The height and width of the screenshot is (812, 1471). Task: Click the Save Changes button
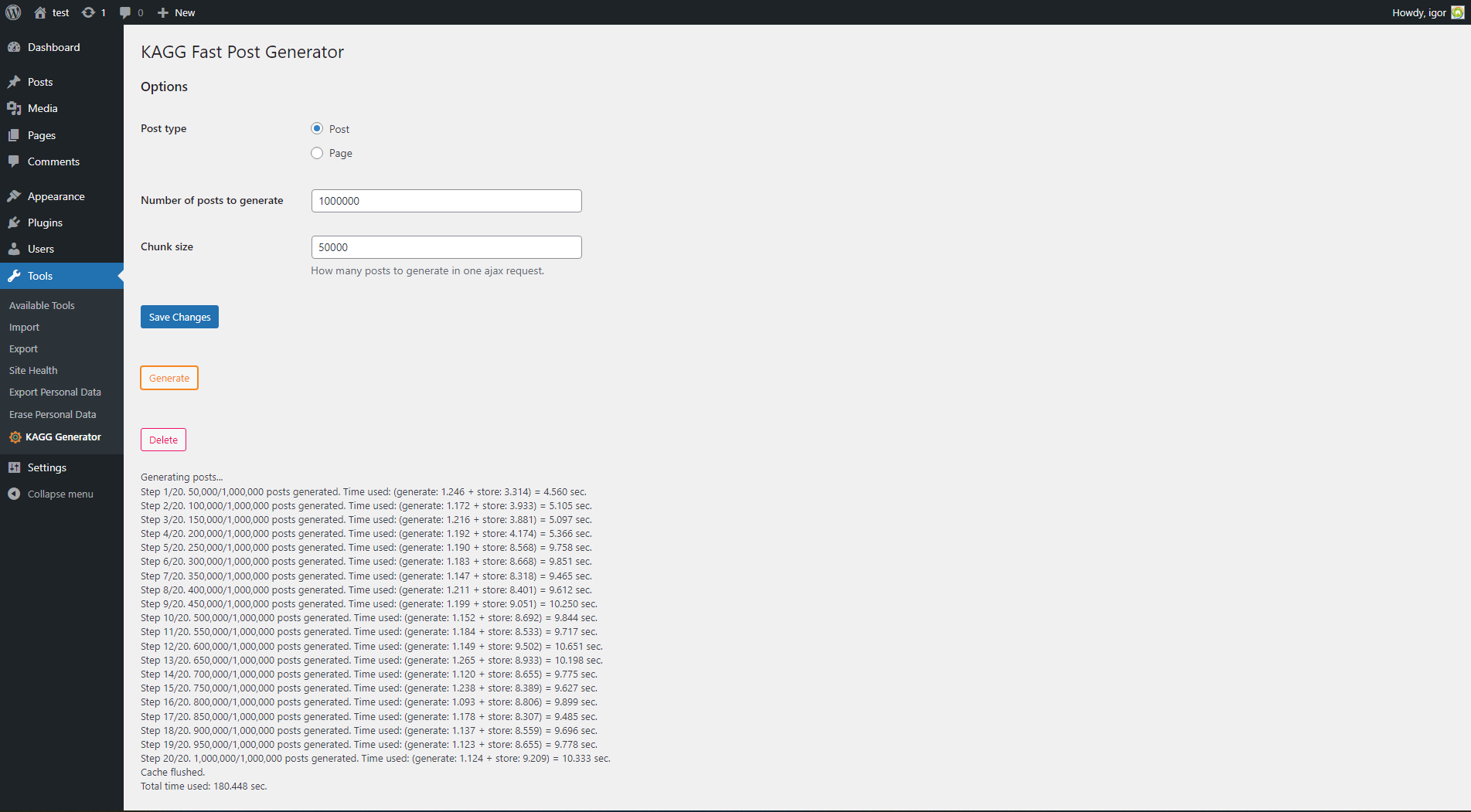coord(179,317)
